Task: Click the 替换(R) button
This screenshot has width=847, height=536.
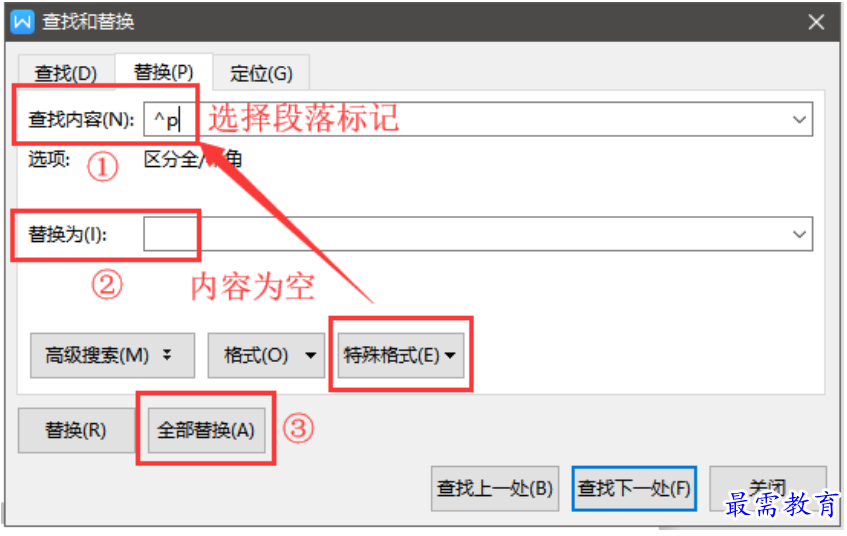Action: pyautogui.click(x=76, y=430)
